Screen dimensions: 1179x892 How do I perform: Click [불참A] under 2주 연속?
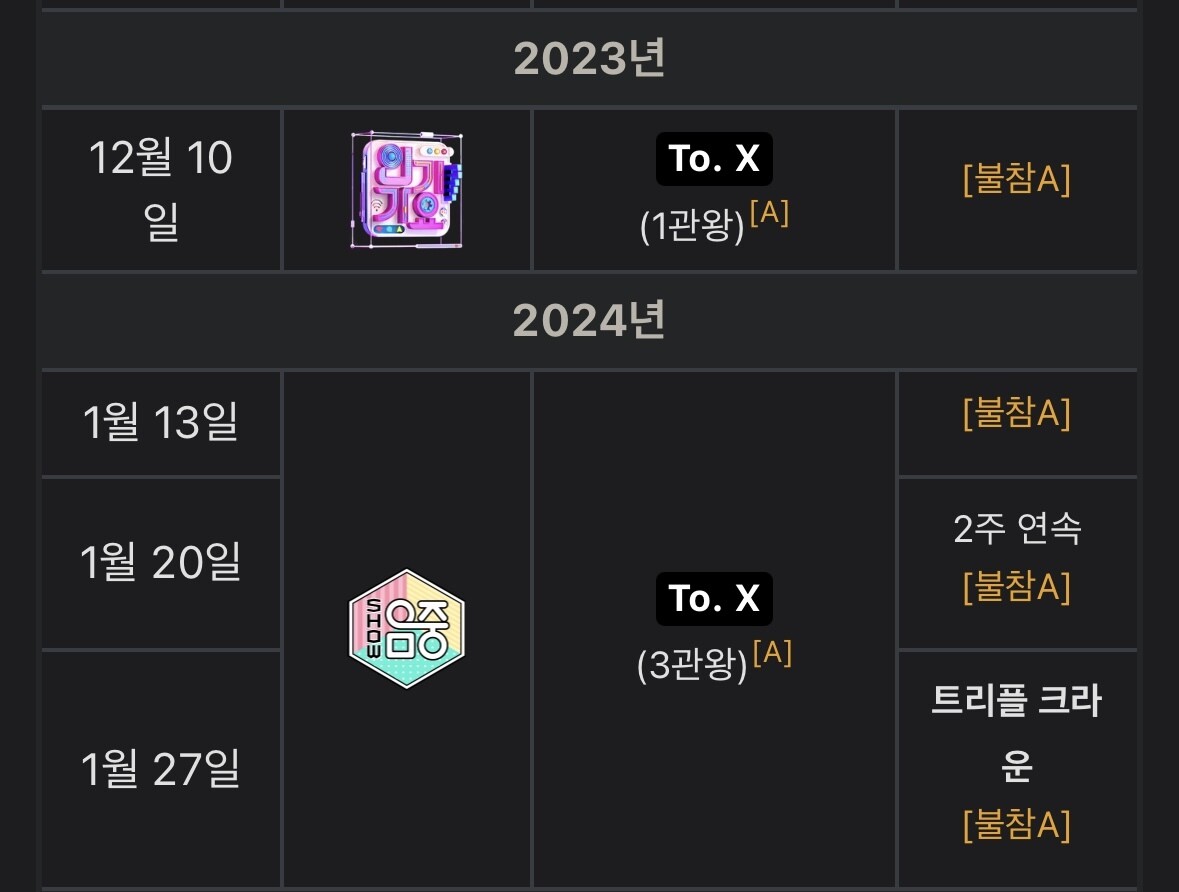click(x=1016, y=587)
